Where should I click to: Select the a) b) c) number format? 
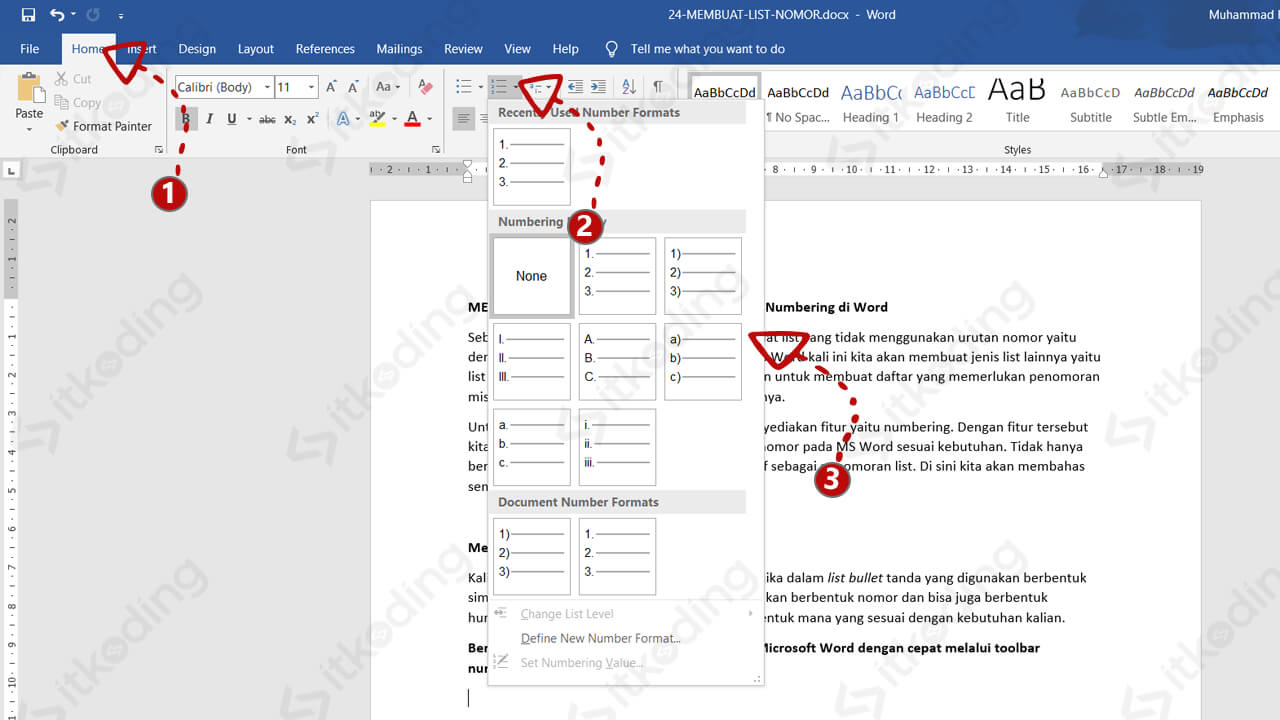click(702, 361)
